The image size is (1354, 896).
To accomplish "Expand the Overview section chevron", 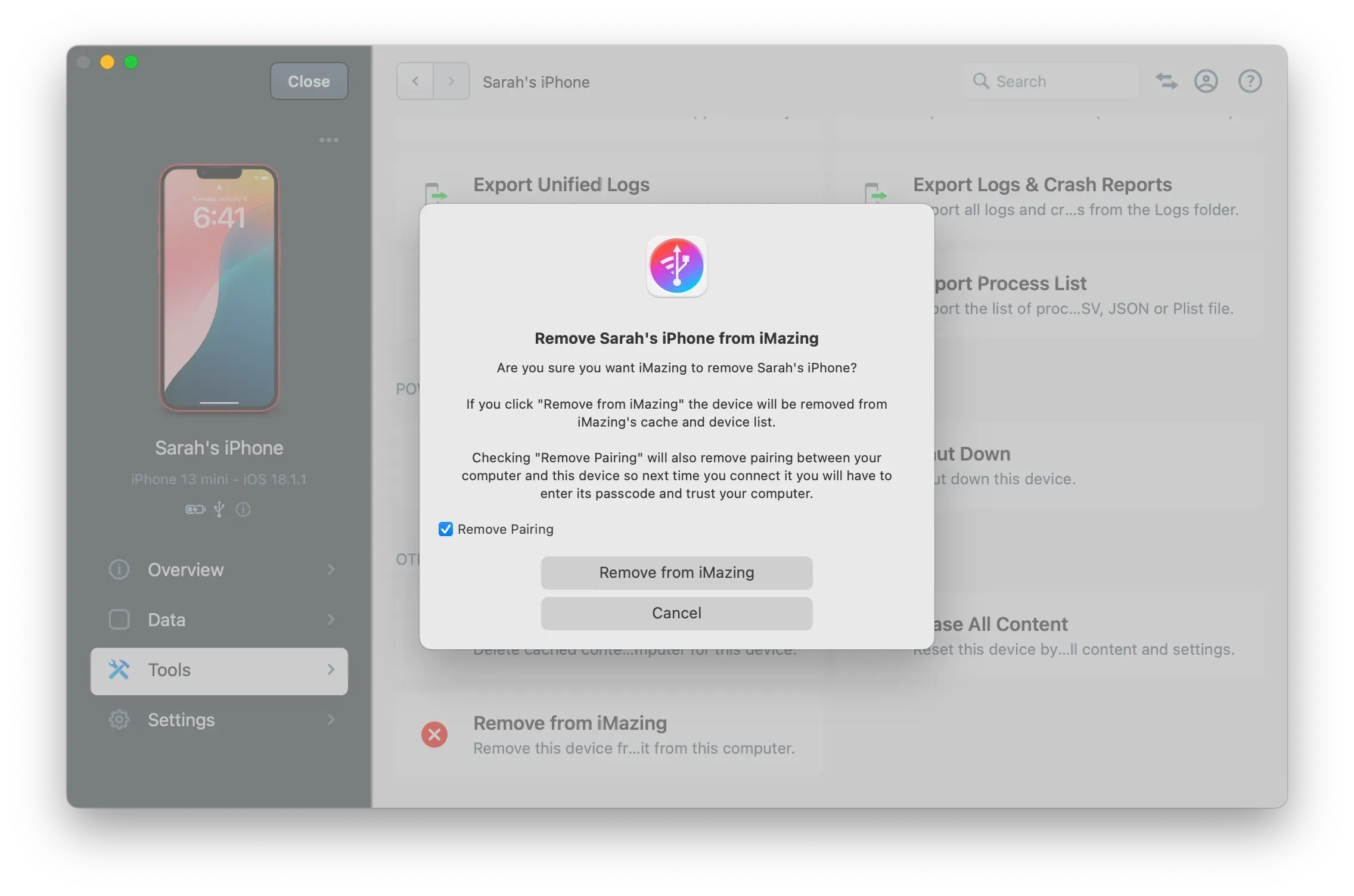I will (331, 570).
